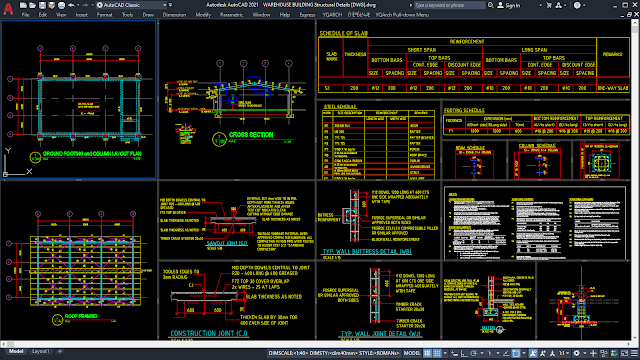Screen dimensions: 640x360
Task: Open the YQARCH menu
Action: 332,15
